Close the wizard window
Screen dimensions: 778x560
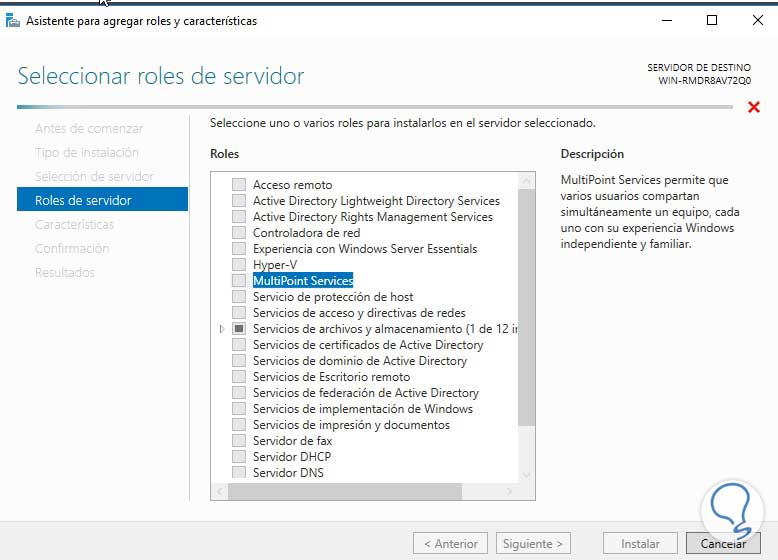(758, 20)
